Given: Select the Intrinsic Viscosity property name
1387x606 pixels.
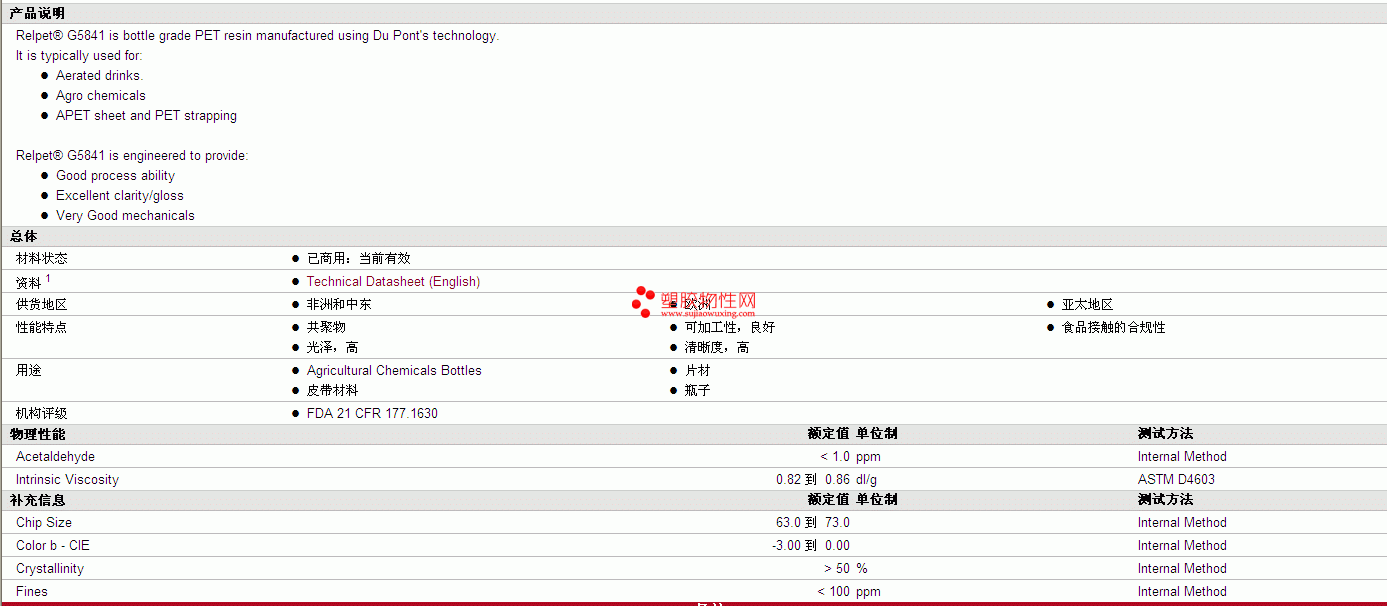Looking at the screenshot, I should [x=67, y=480].
